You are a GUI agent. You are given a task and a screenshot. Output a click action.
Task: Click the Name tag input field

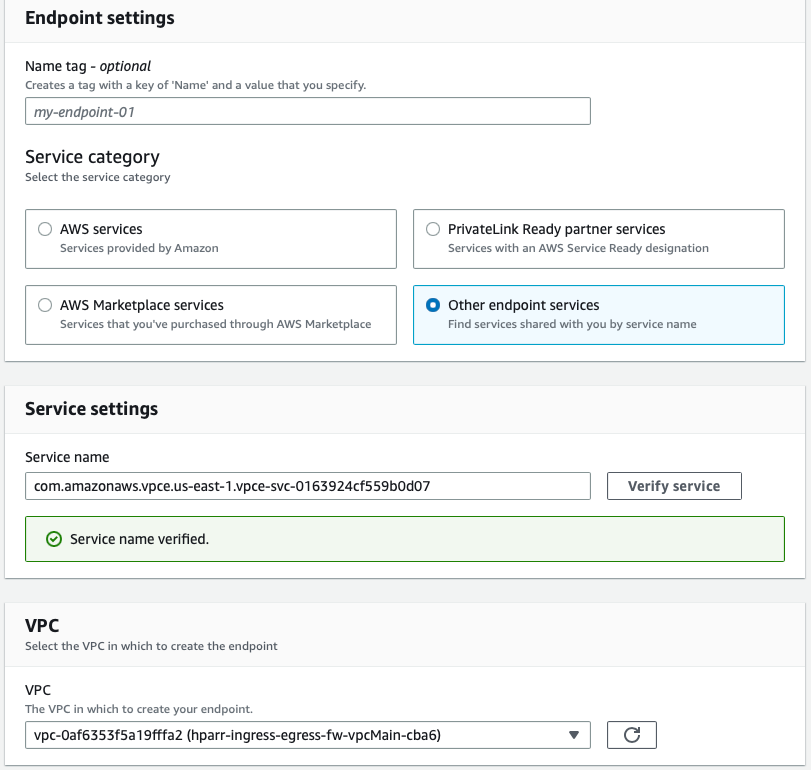coord(307,111)
